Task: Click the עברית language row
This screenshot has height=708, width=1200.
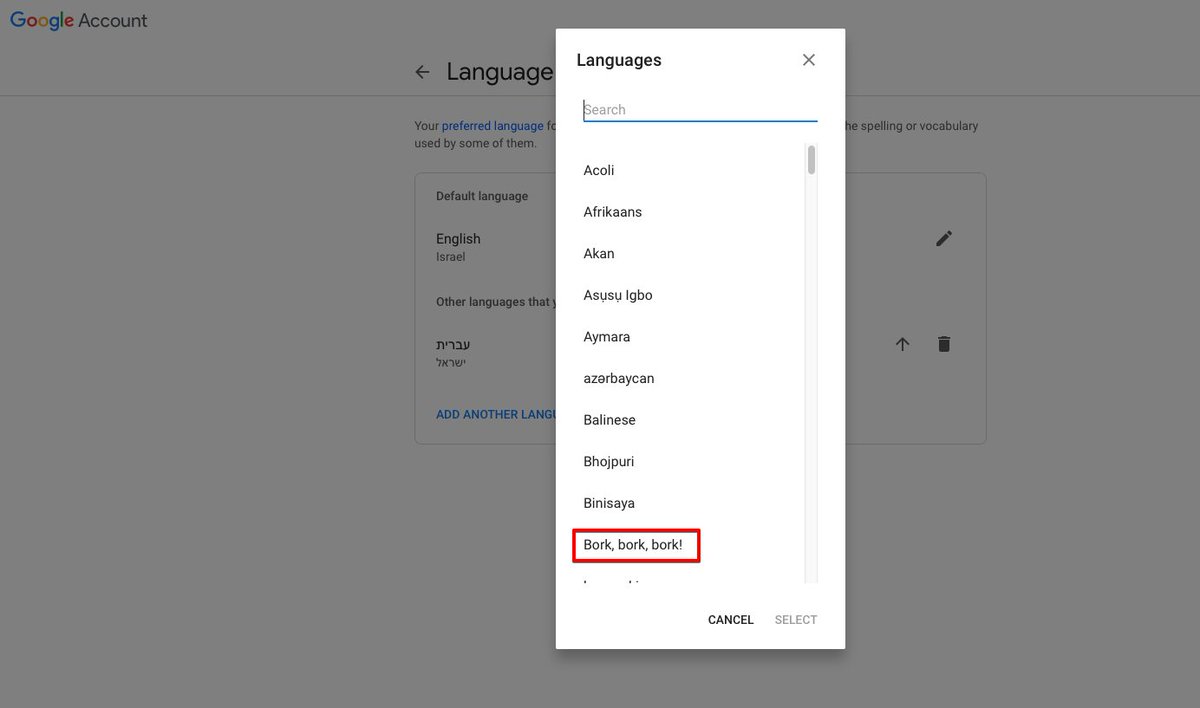Action: tap(700, 352)
